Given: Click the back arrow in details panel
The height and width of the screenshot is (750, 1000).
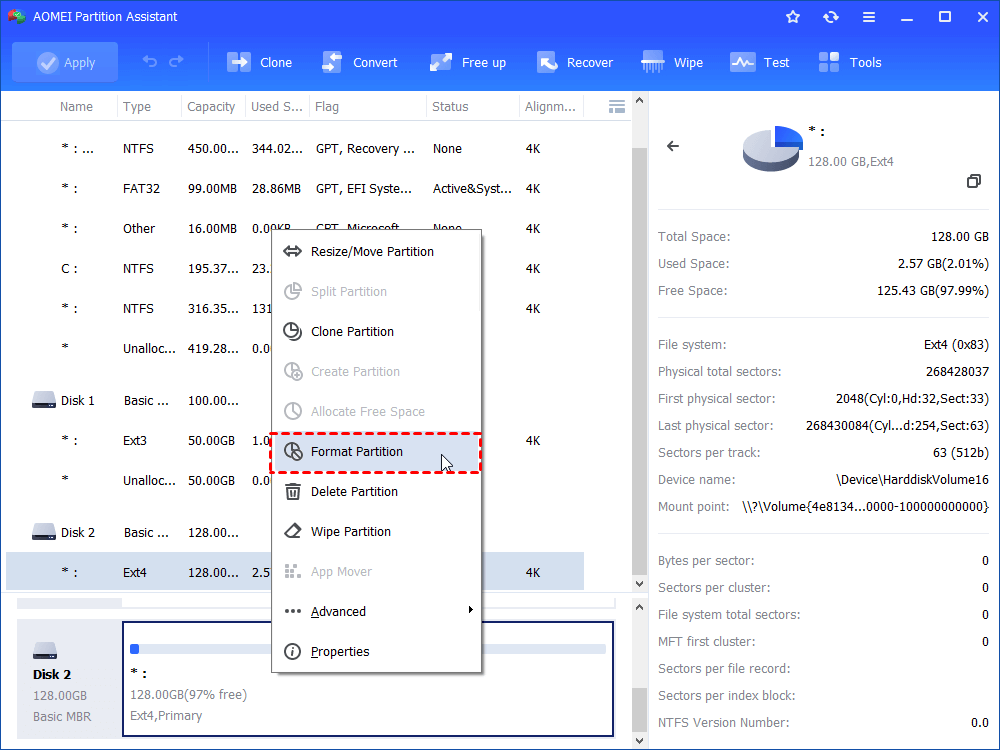Looking at the screenshot, I should coord(673,146).
